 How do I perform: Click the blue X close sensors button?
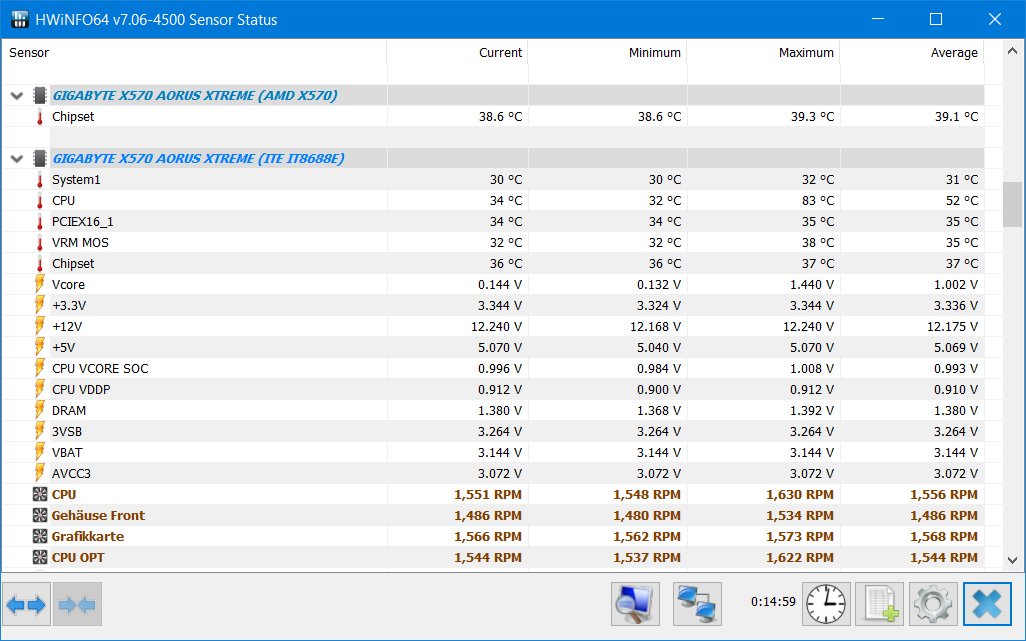pyautogui.click(x=987, y=604)
